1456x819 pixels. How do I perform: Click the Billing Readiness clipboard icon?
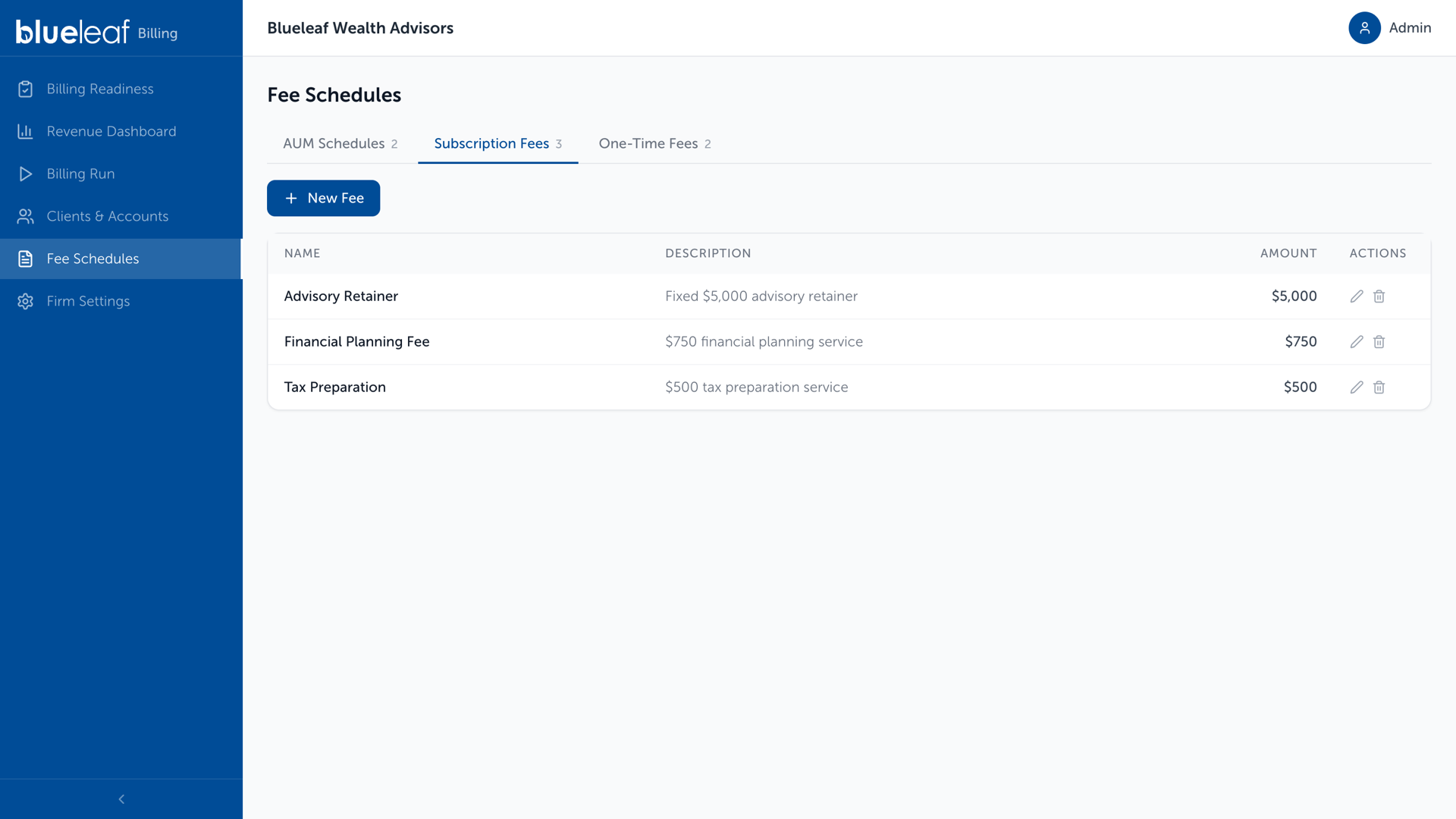(x=25, y=89)
